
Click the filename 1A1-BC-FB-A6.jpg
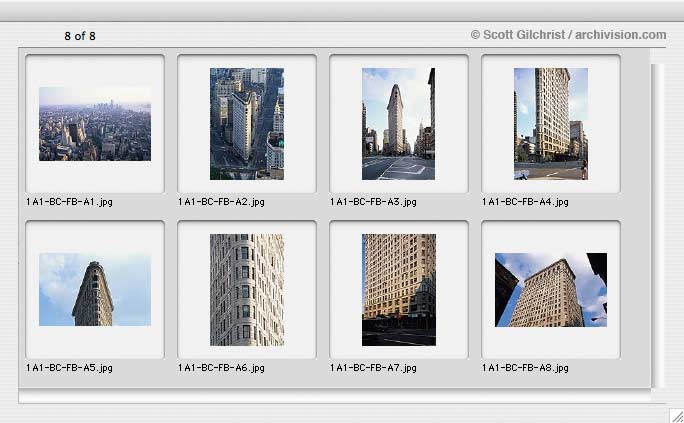(221, 368)
